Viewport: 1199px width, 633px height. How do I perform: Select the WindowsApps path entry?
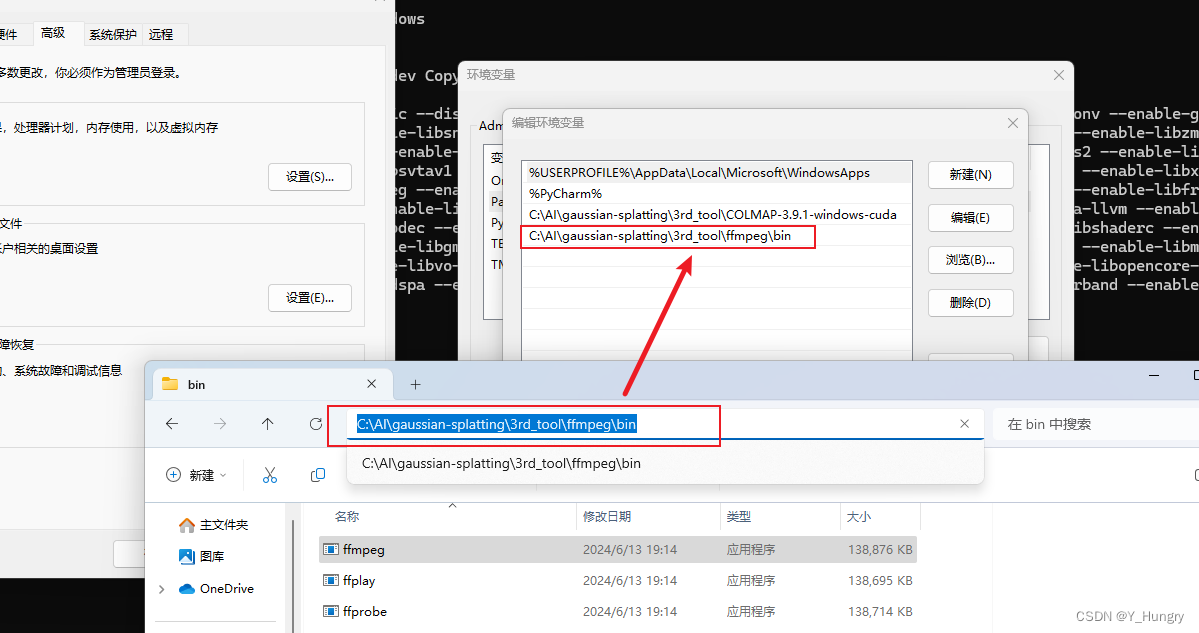(716, 173)
